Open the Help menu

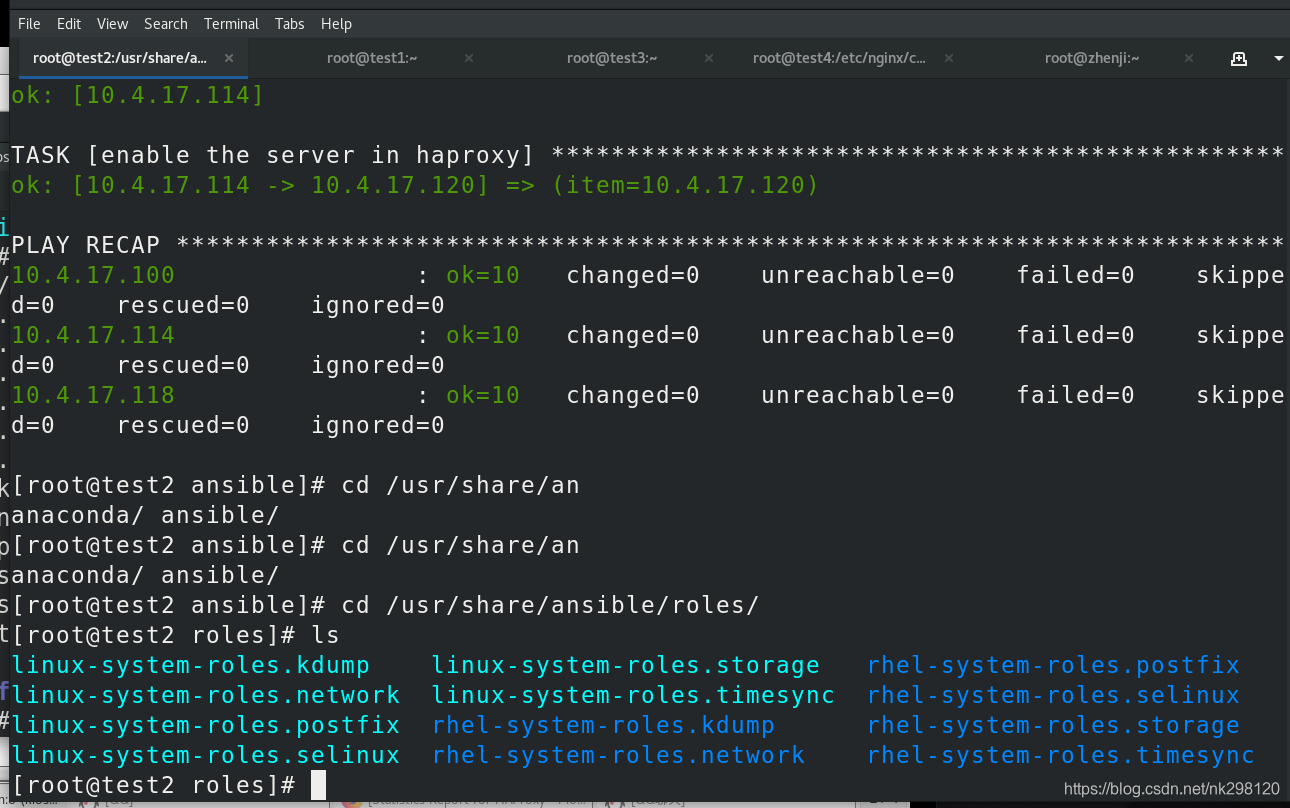(x=336, y=23)
